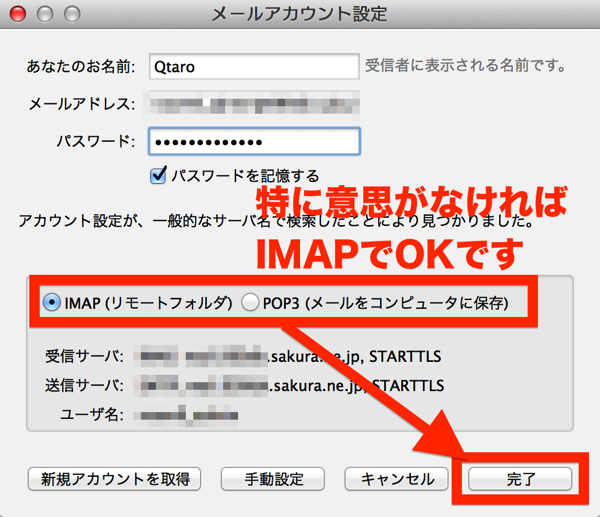Select the IMAP (リモートフォルダ) radio button

52,303
